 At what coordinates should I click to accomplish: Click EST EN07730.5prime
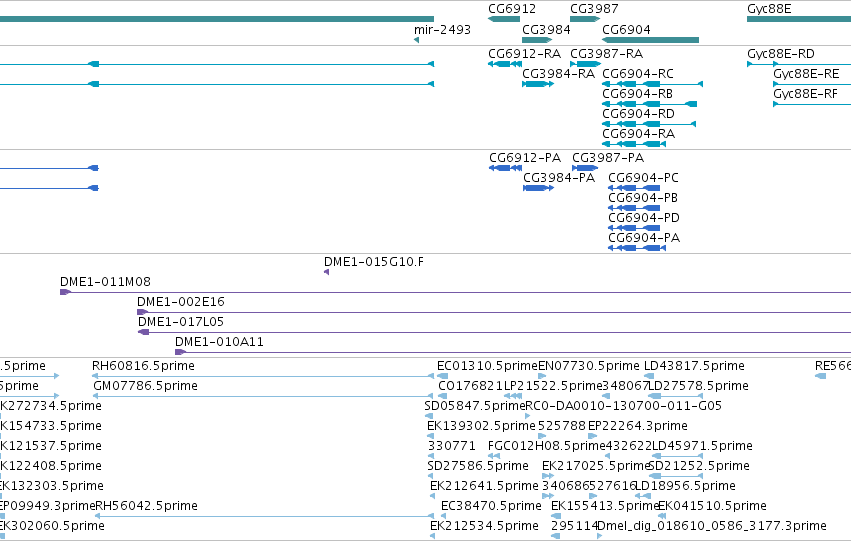(x=542, y=375)
